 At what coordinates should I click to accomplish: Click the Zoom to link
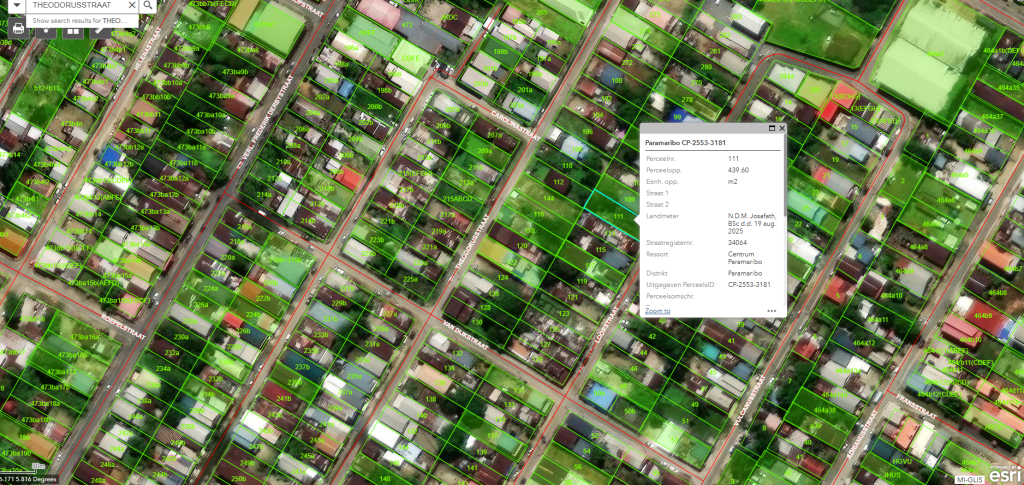tap(657, 311)
